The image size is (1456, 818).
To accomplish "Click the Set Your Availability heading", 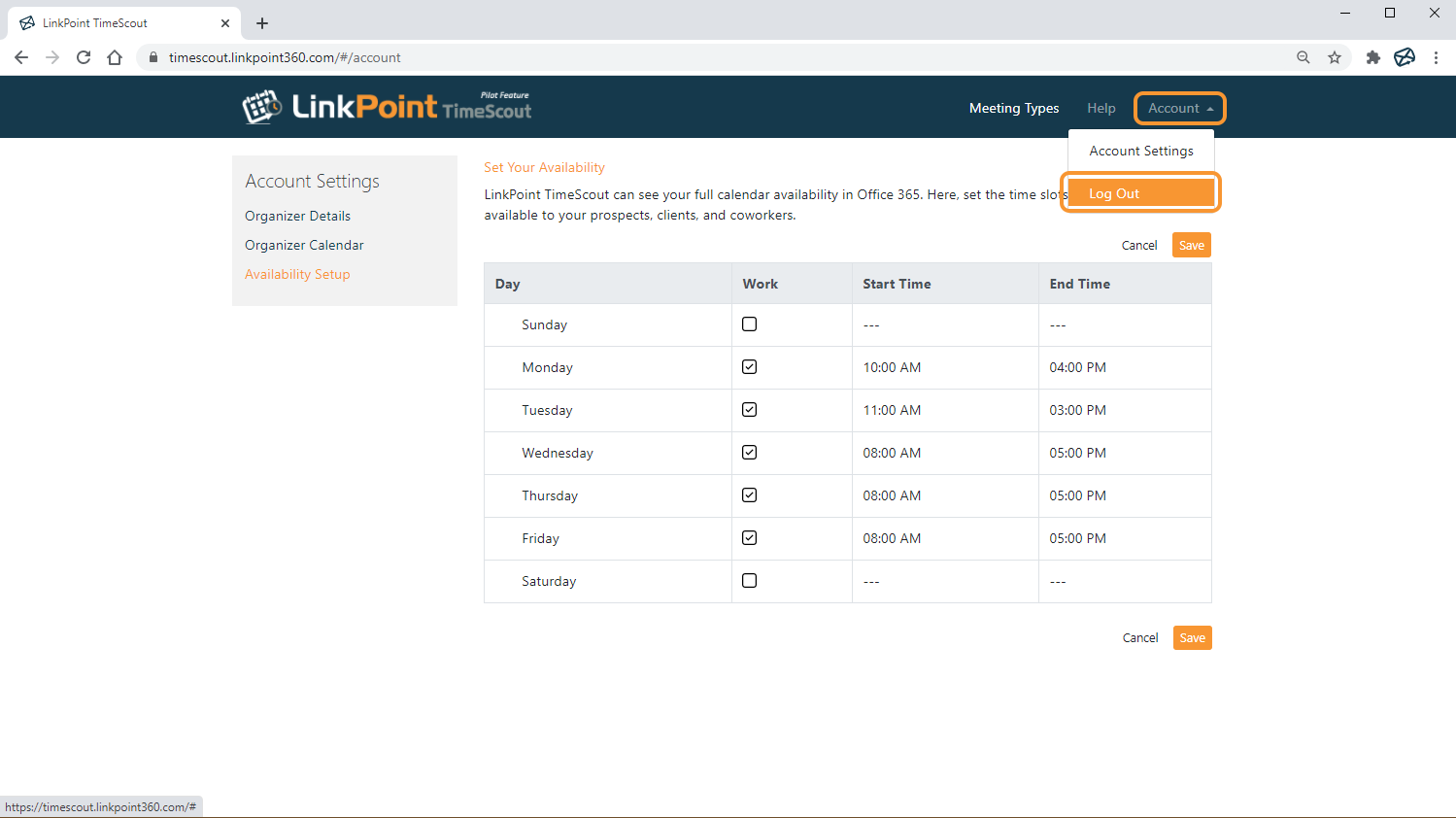I will (544, 167).
